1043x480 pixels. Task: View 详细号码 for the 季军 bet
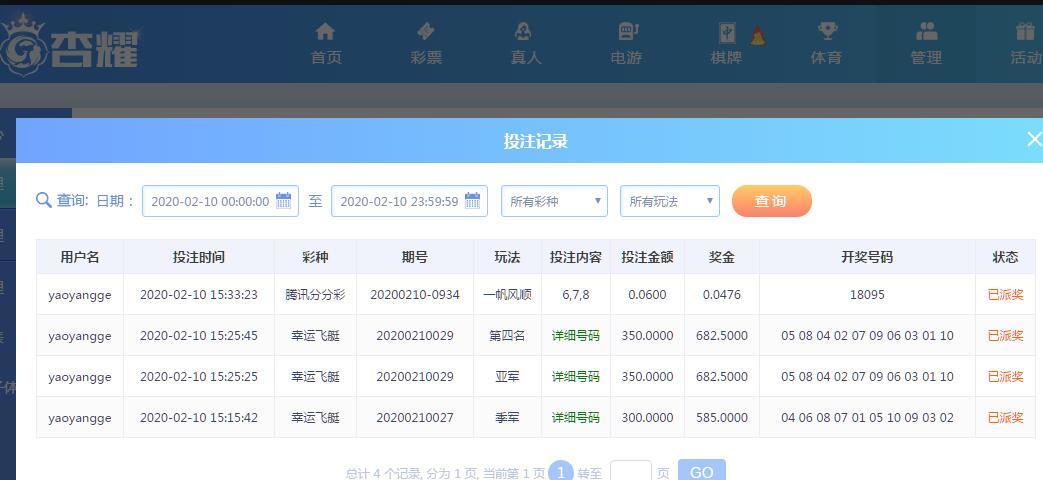[575, 418]
